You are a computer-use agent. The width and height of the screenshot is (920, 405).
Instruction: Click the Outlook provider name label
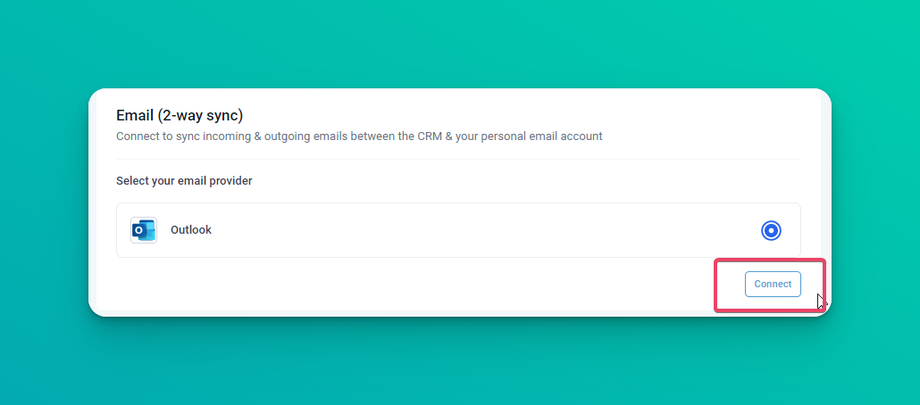click(x=191, y=230)
